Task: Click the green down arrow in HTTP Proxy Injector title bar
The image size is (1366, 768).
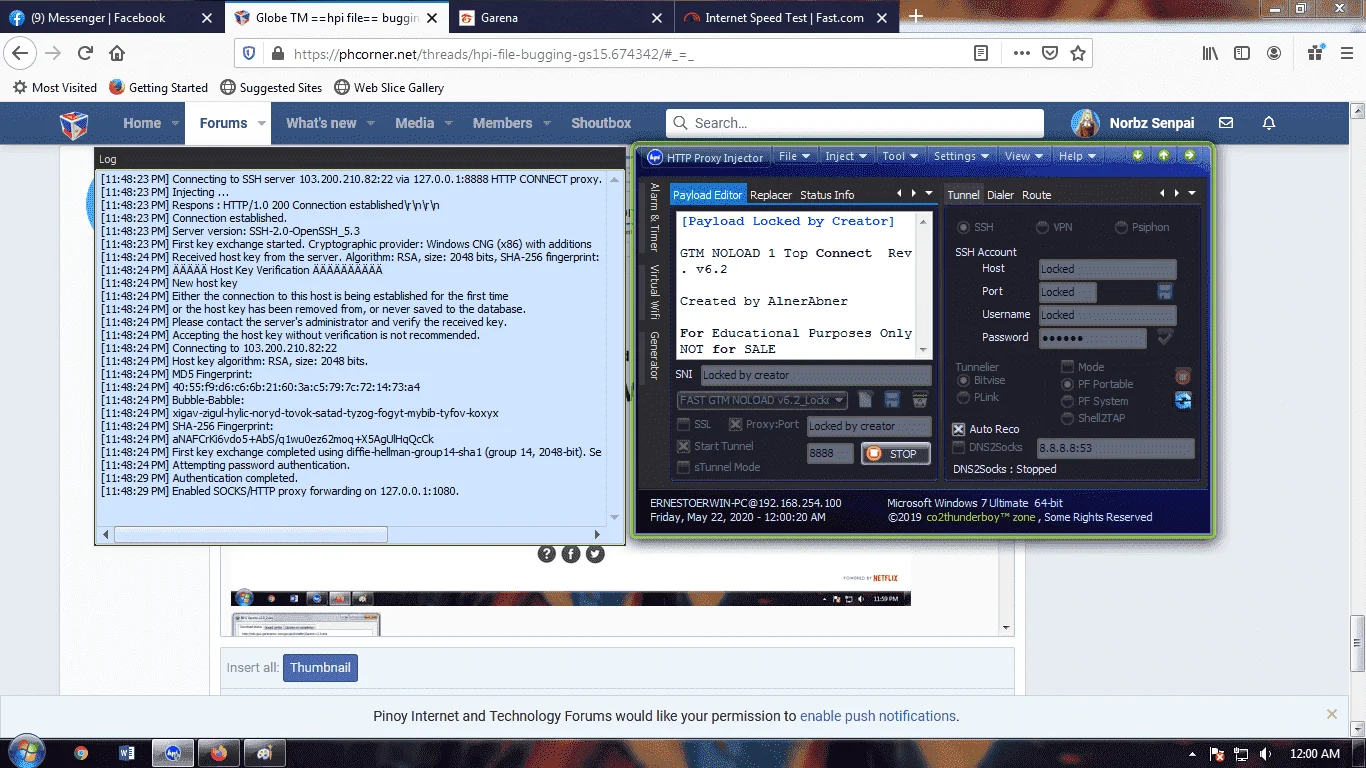Action: pyautogui.click(x=1138, y=155)
